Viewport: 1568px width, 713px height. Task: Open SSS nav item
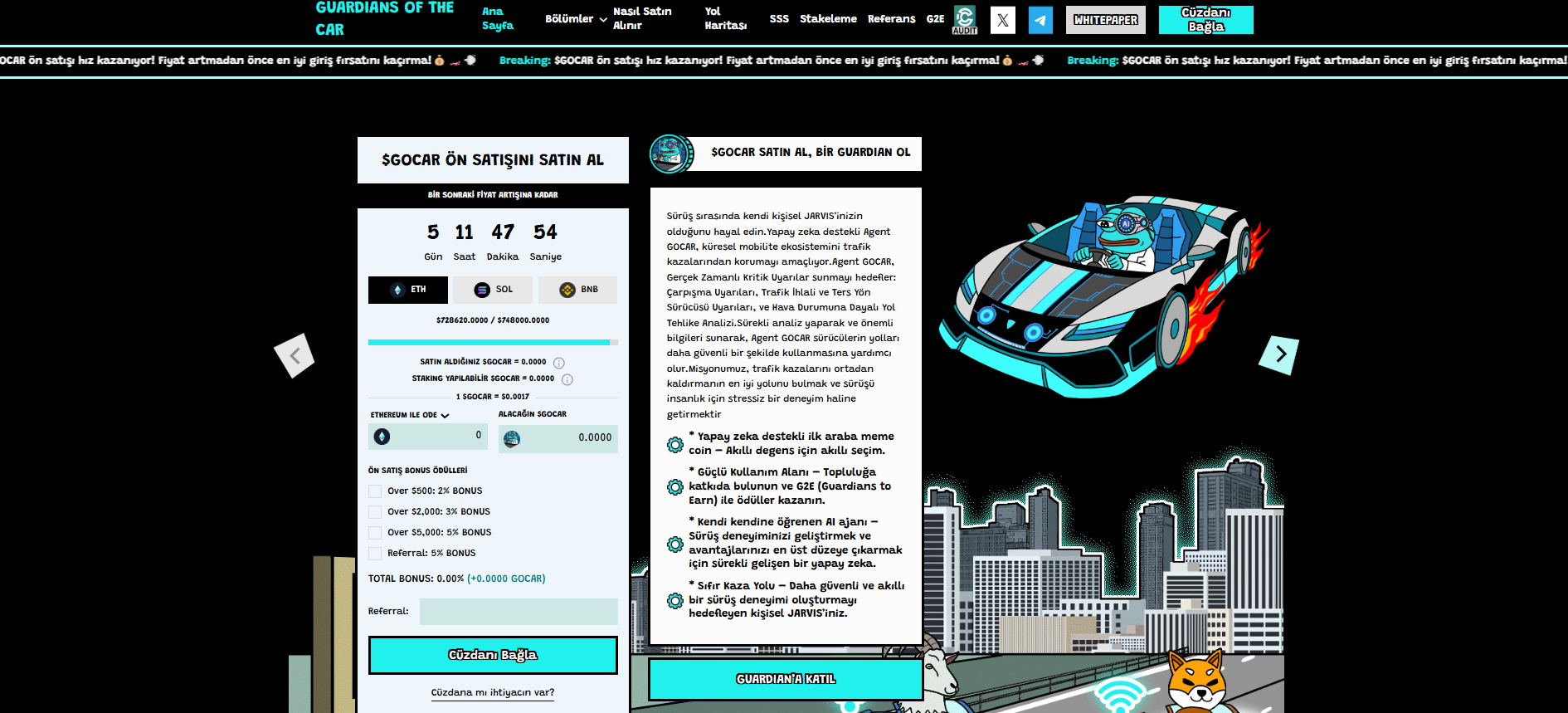pos(779,19)
